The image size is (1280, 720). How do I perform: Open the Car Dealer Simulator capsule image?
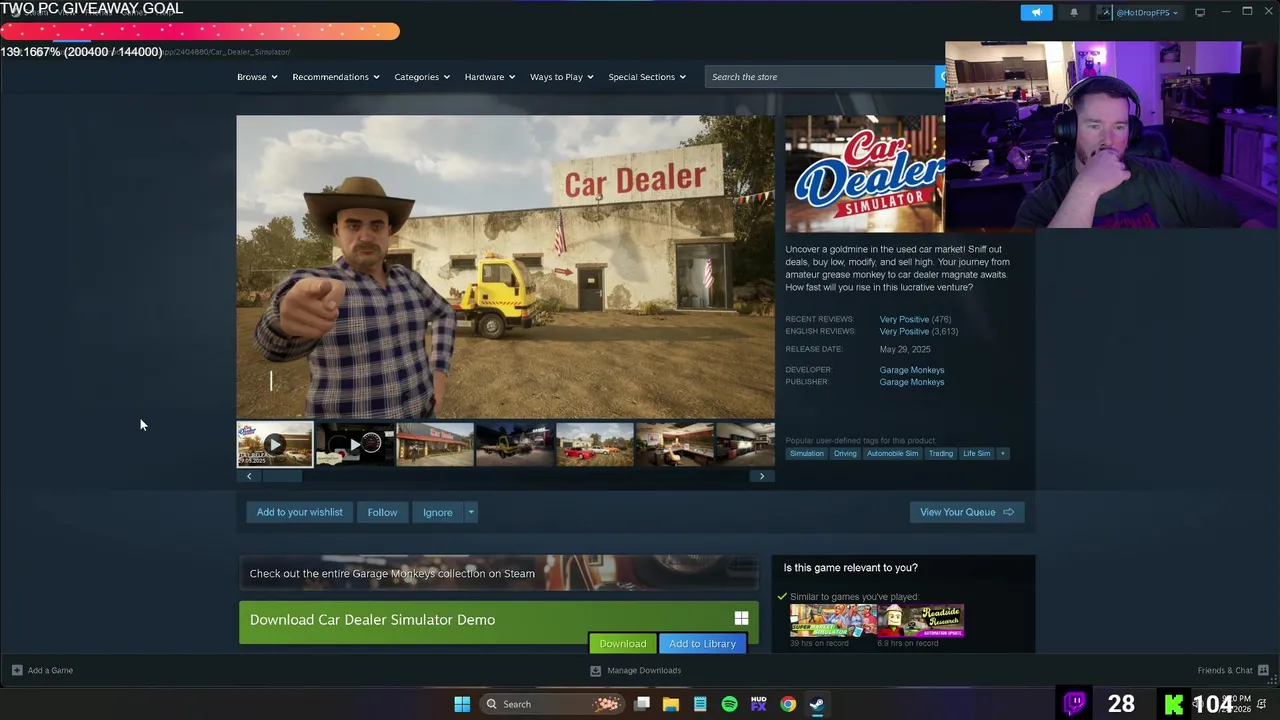[x=865, y=174]
